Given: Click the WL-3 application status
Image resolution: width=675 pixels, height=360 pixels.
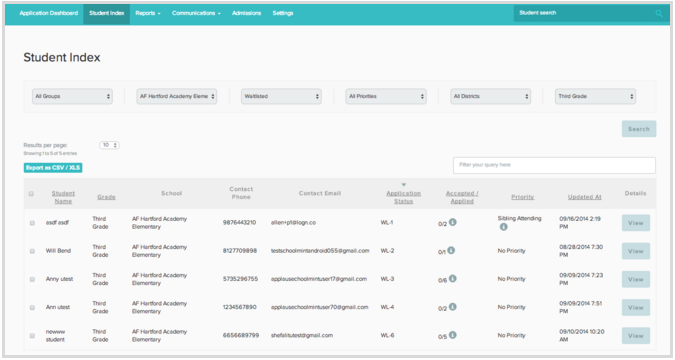Looking at the screenshot, I should point(387,279).
